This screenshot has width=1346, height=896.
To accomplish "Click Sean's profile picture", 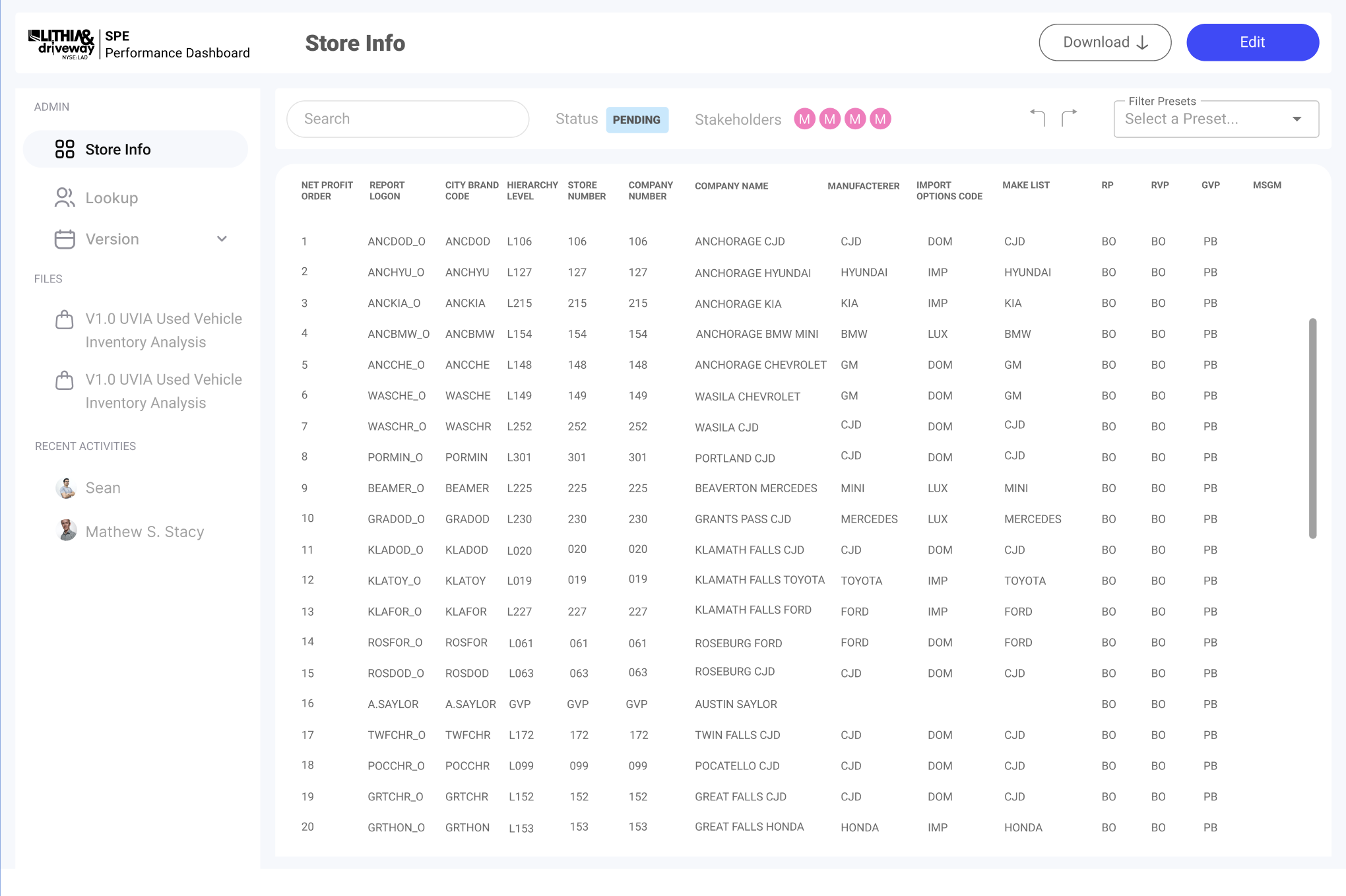I will click(66, 488).
